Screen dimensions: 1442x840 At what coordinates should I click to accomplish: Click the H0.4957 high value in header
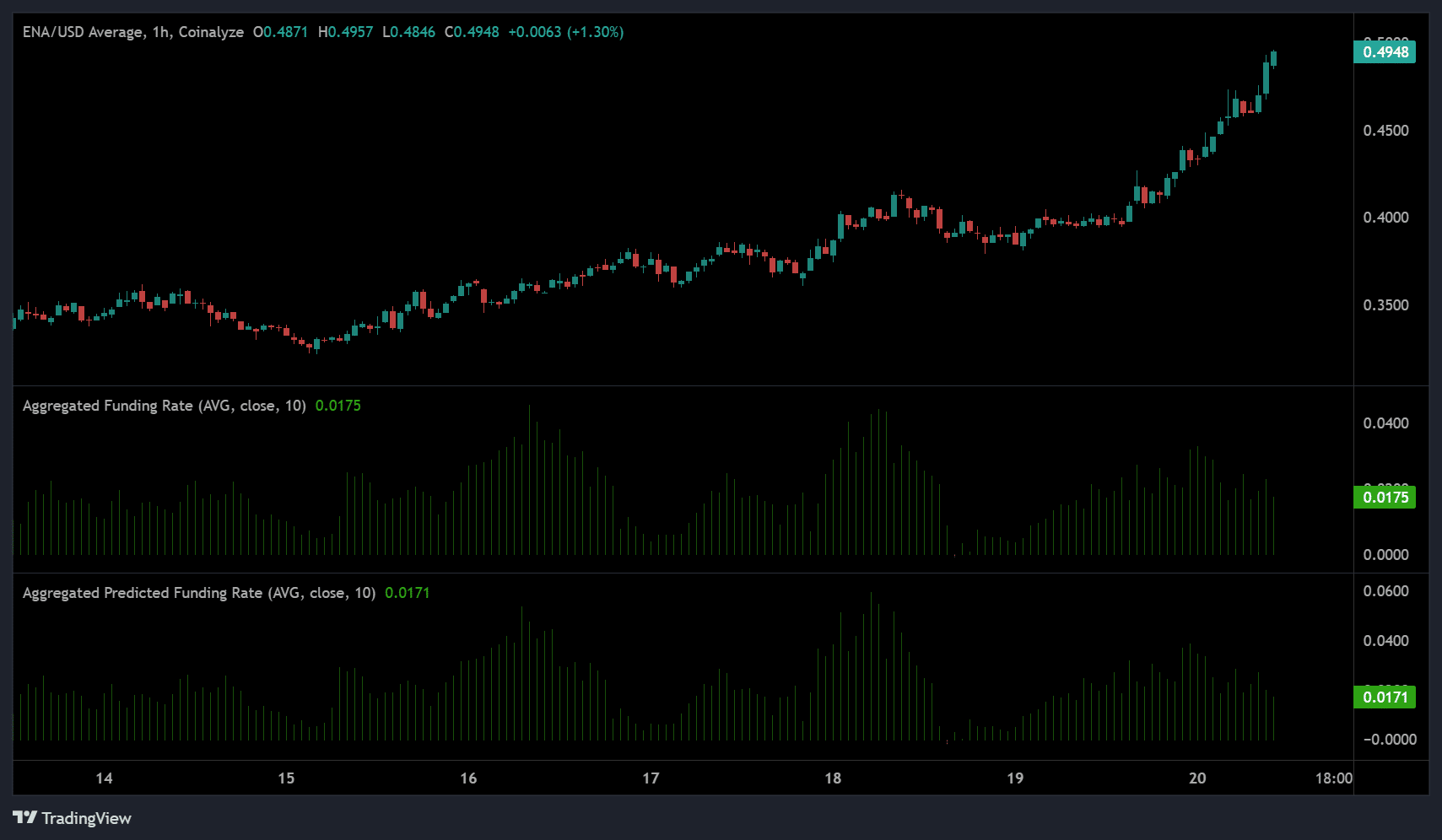coord(345,32)
